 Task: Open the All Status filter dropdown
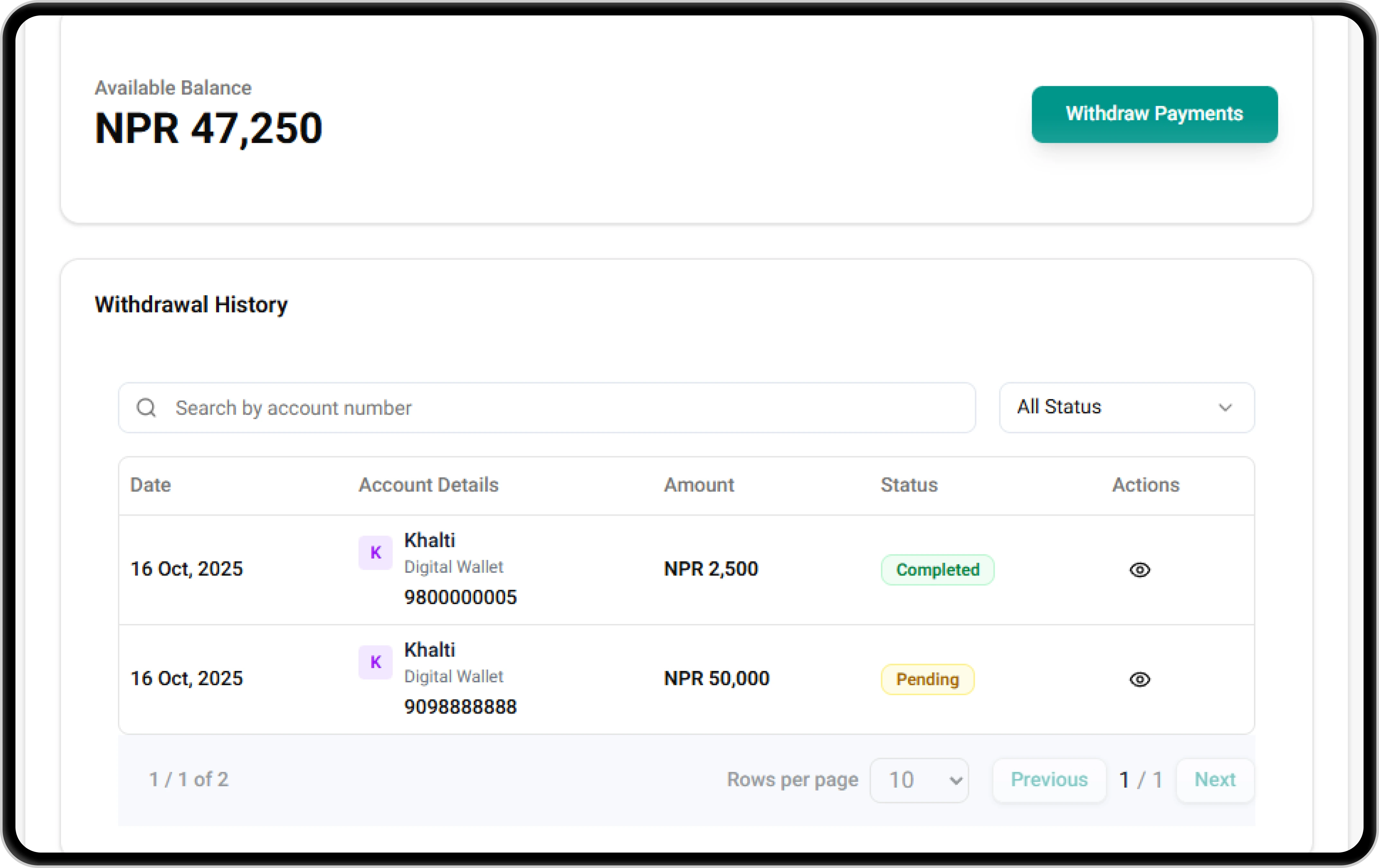click(x=1126, y=408)
